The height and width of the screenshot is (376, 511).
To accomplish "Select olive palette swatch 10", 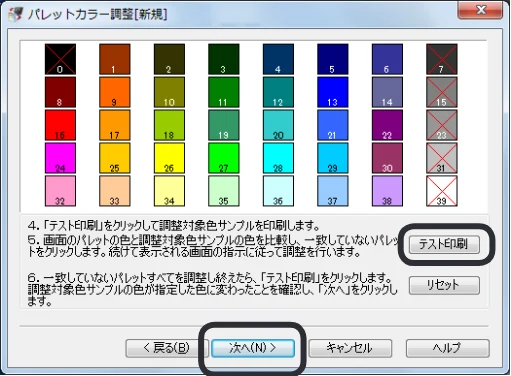I will (x=169, y=92).
